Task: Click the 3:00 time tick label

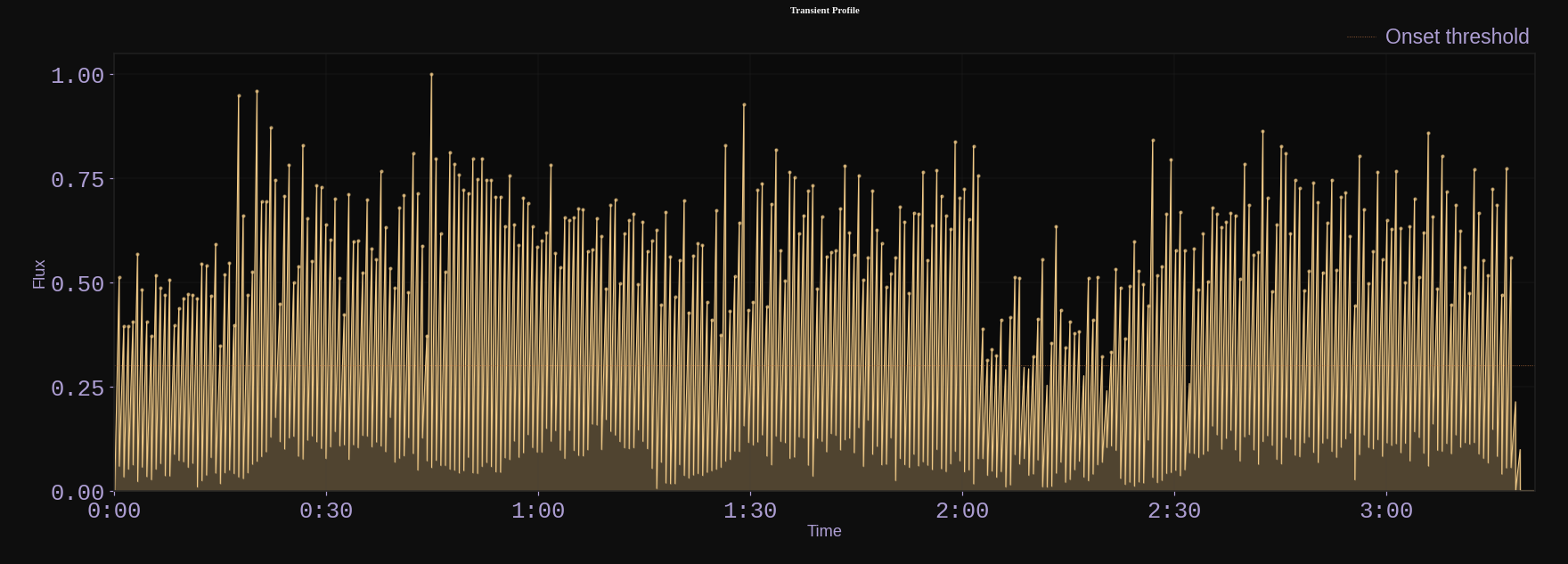Action: tap(1386, 511)
